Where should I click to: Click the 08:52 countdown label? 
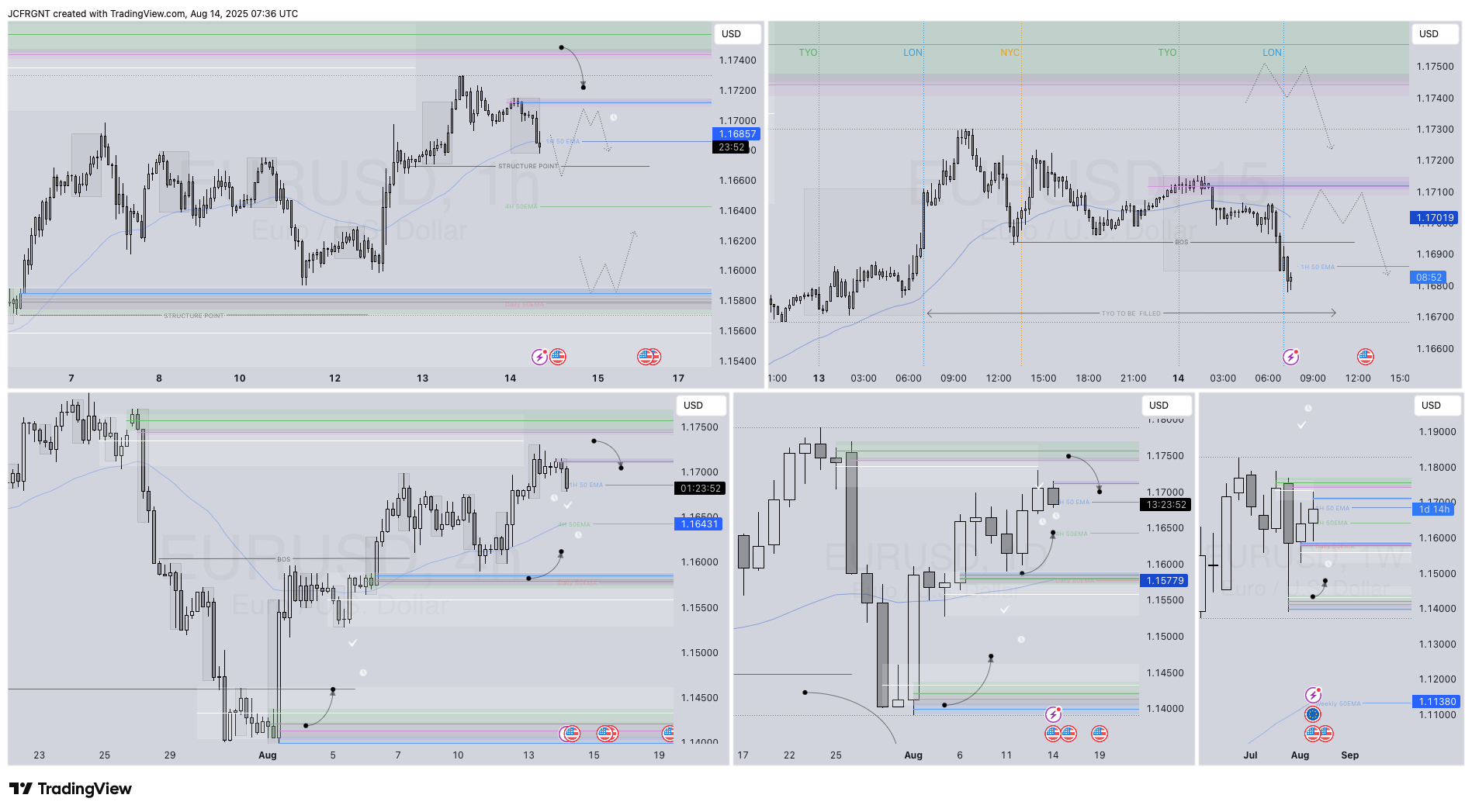(x=1429, y=278)
